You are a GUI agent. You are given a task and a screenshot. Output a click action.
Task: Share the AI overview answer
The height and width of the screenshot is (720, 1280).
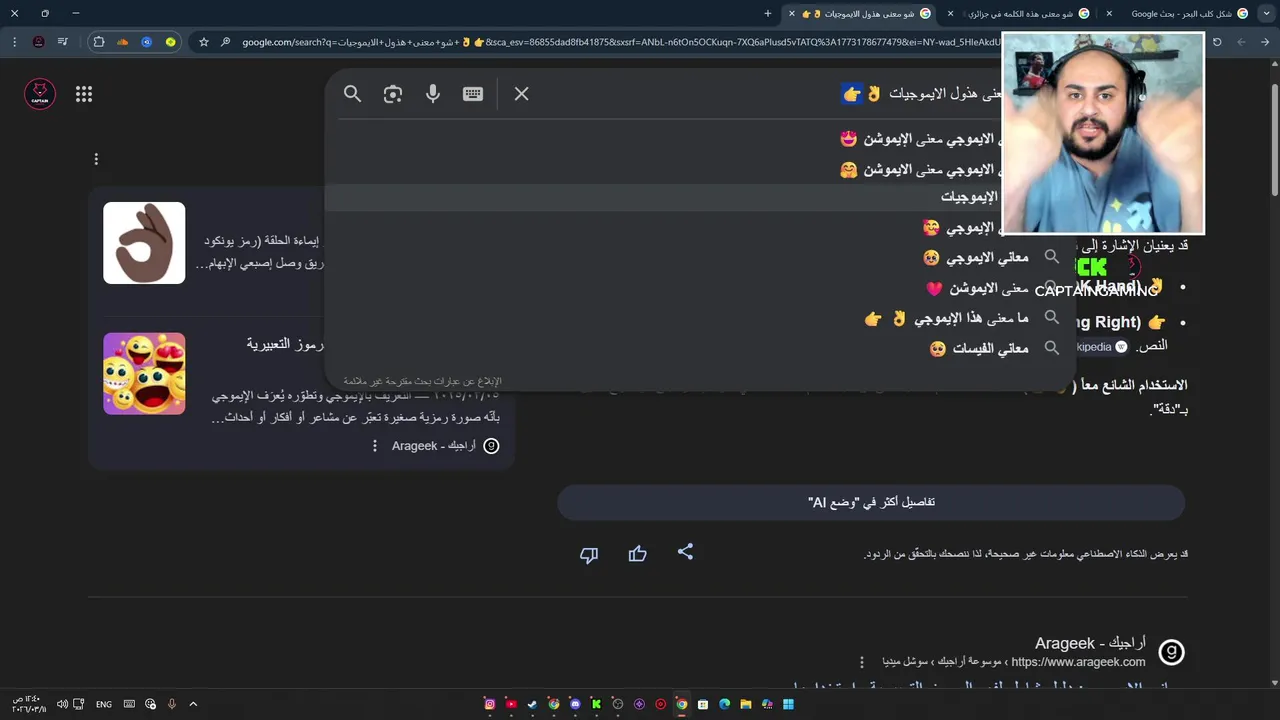[x=685, y=552]
